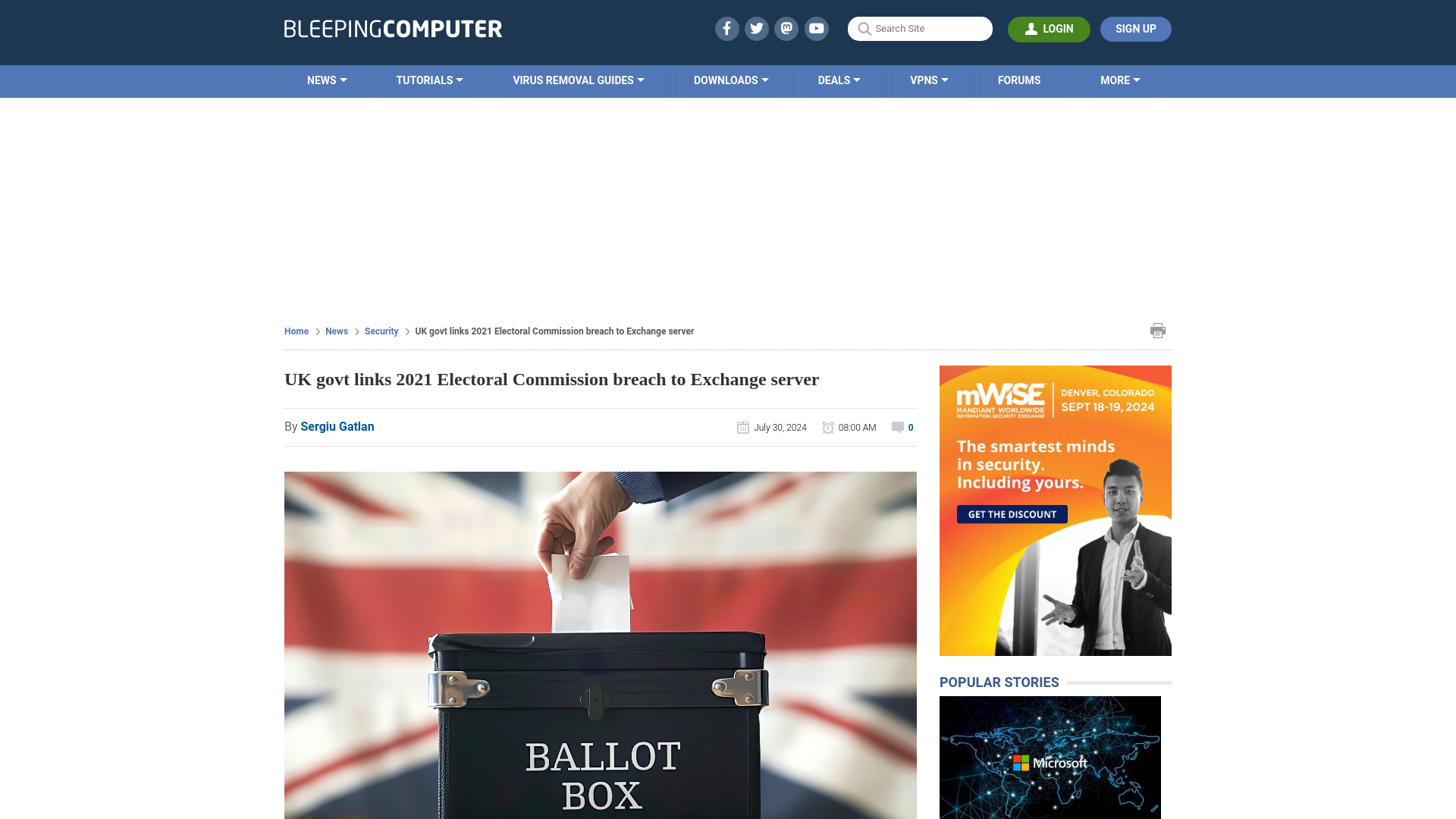Click the Microsoft popular story thumbnail
This screenshot has height=819, width=1456.
(1050, 757)
